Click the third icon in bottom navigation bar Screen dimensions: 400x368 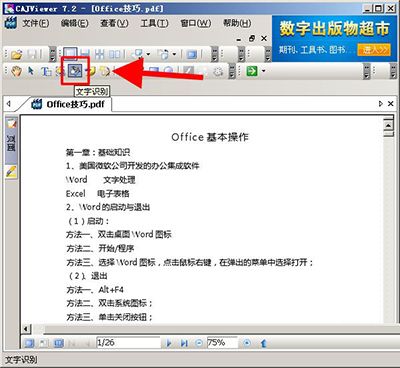[x=59, y=343]
